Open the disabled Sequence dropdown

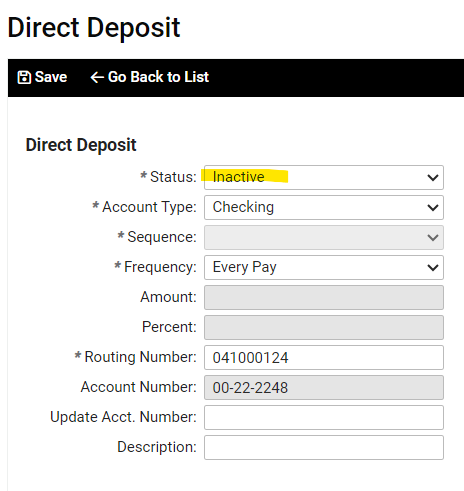(x=324, y=237)
